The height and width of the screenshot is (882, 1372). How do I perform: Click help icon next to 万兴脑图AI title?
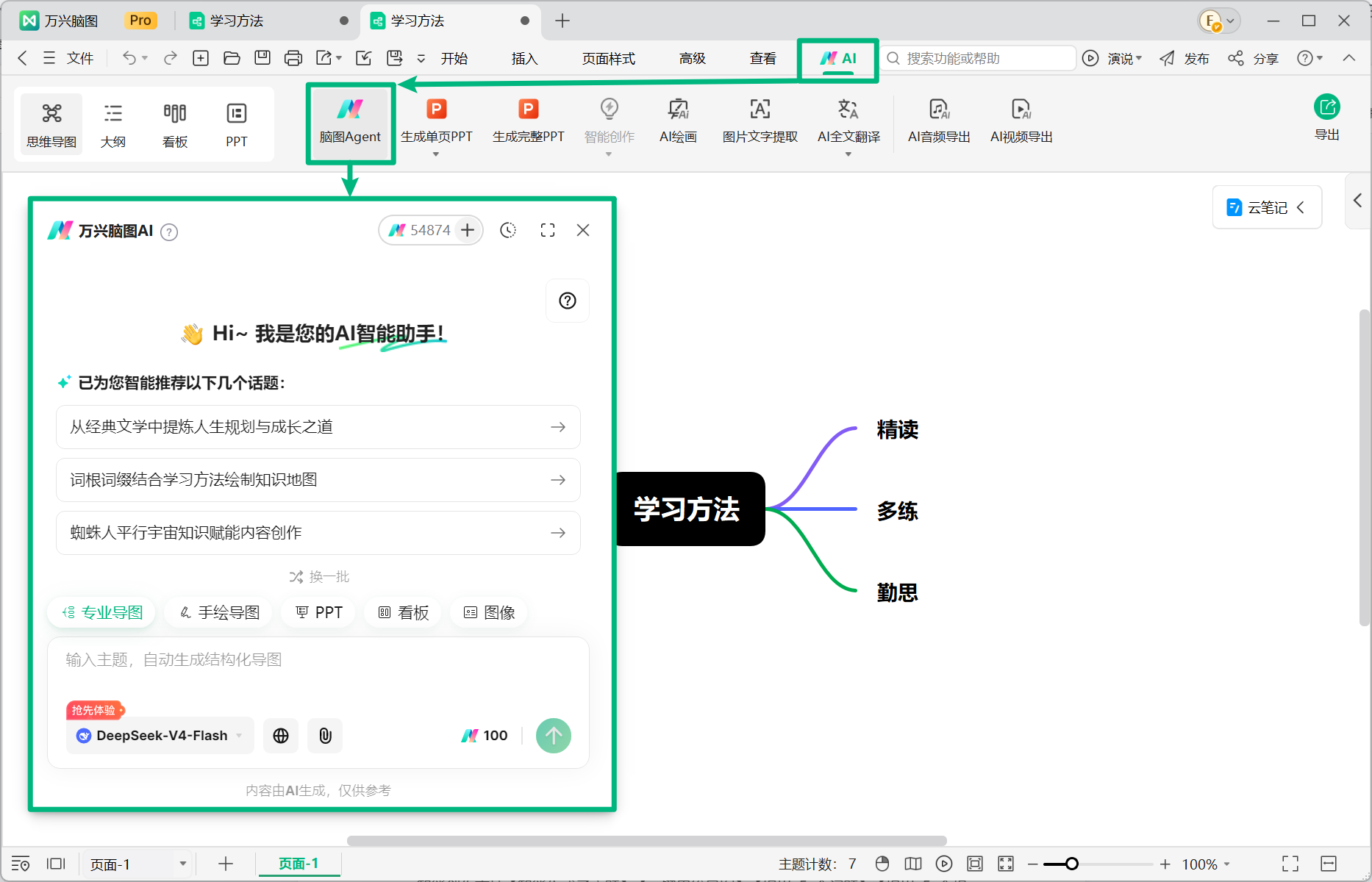point(169,232)
